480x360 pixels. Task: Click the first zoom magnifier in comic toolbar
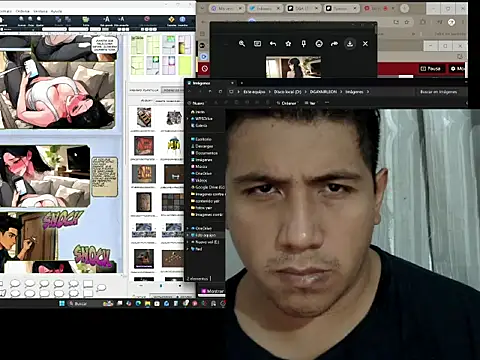click(x=21, y=20)
